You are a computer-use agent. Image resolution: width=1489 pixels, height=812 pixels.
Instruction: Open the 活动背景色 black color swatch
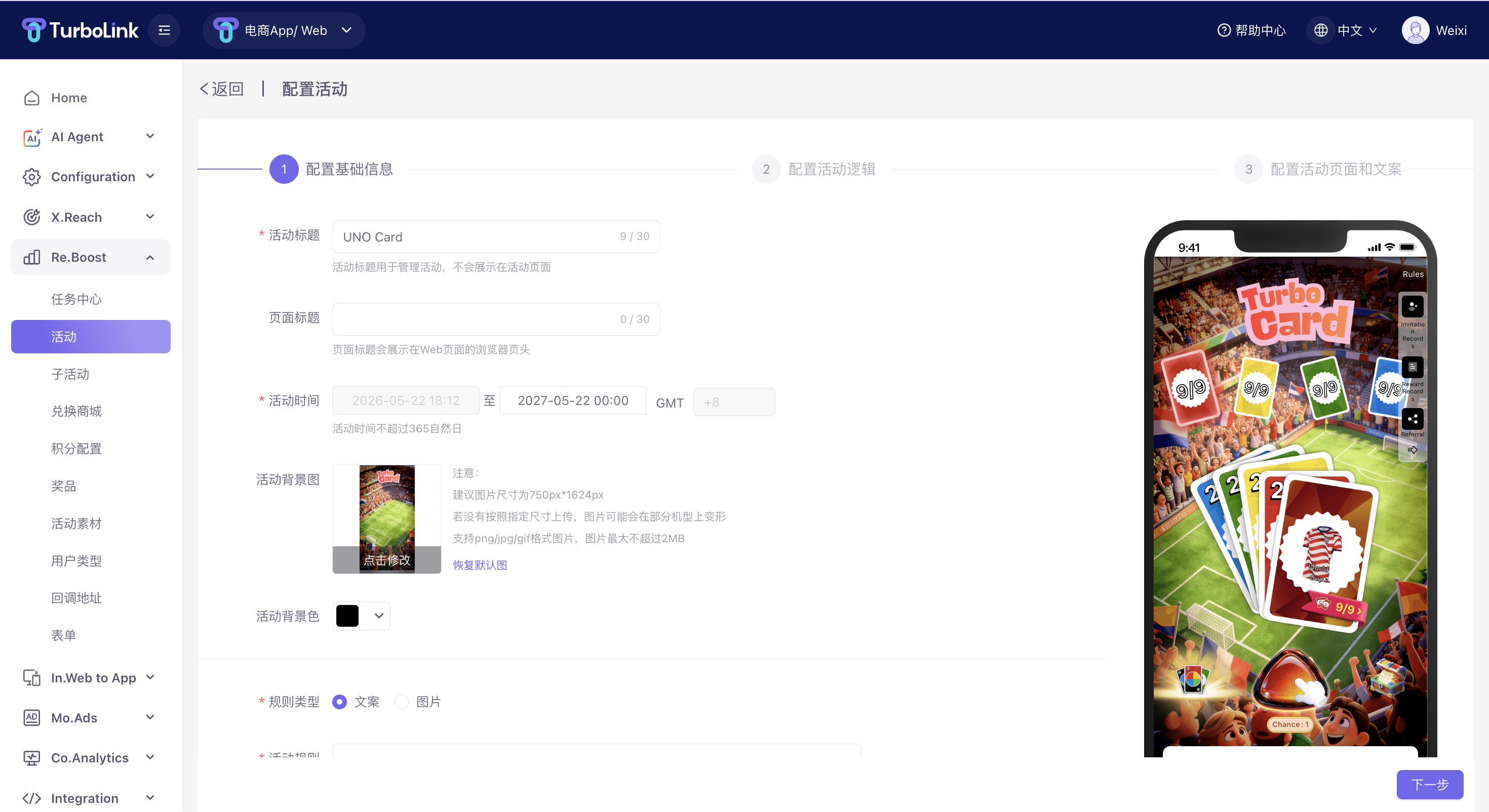[x=347, y=616]
